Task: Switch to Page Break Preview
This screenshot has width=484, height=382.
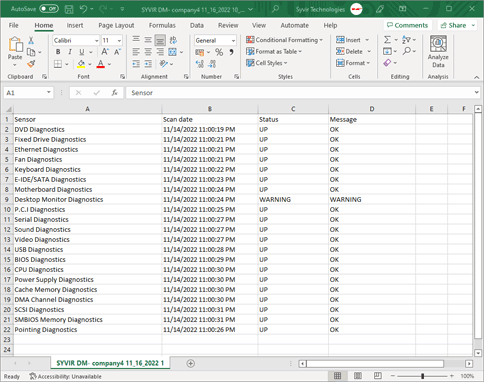Action: (x=378, y=376)
